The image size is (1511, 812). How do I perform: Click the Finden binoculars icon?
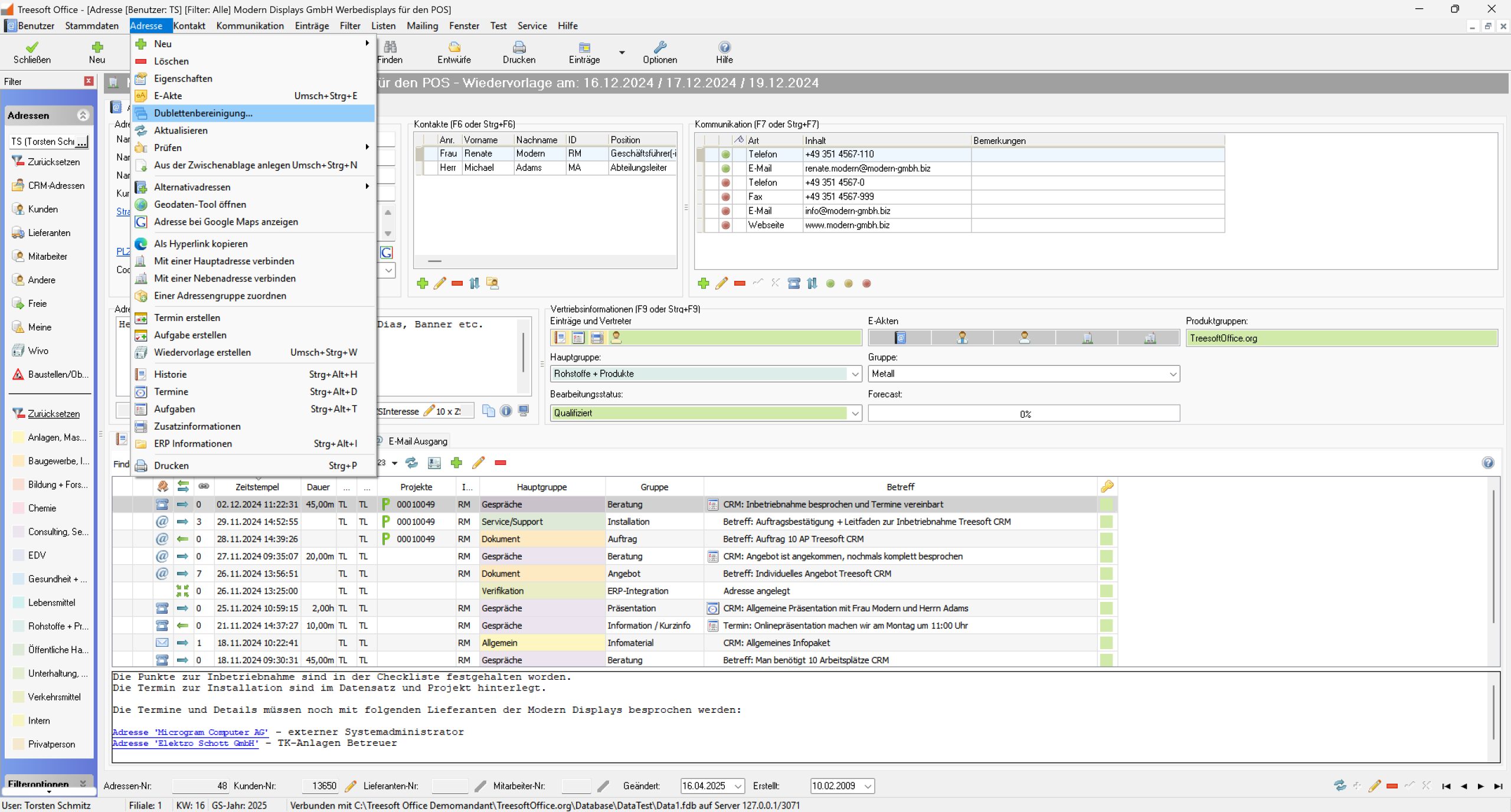pyautogui.click(x=390, y=48)
